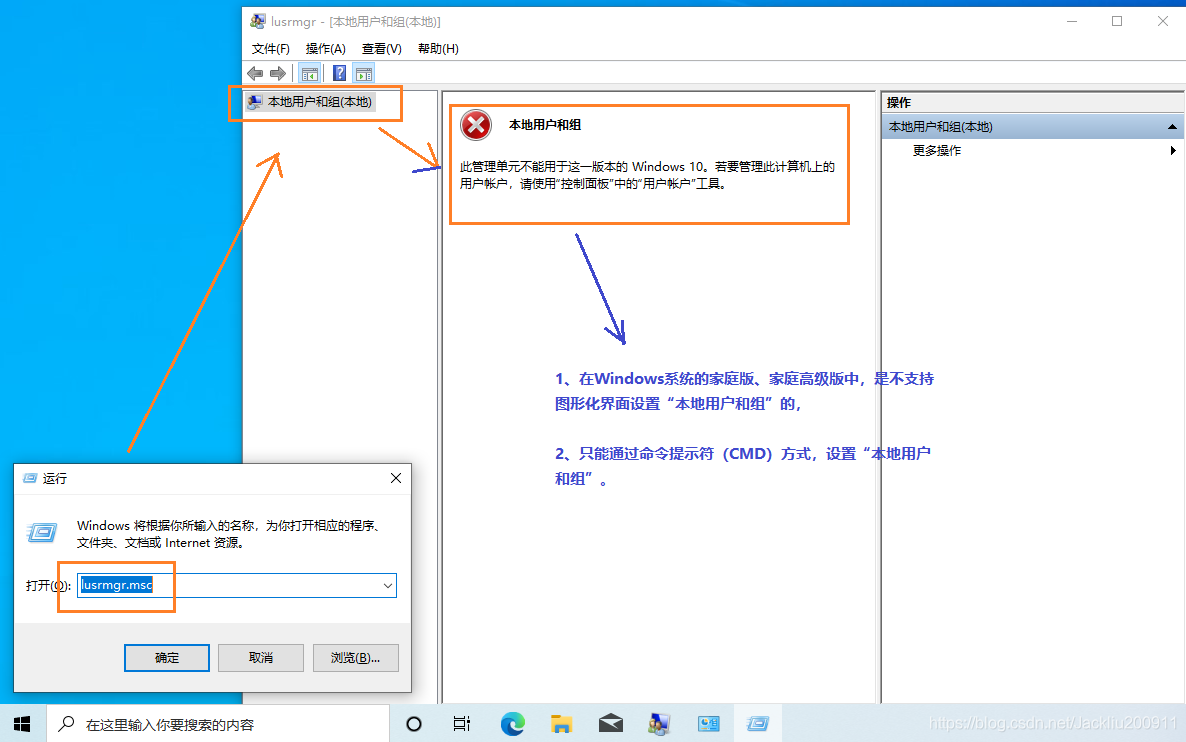Click 浏览(B)... in the Run dialog
1186x742 pixels.
[x=355, y=658]
